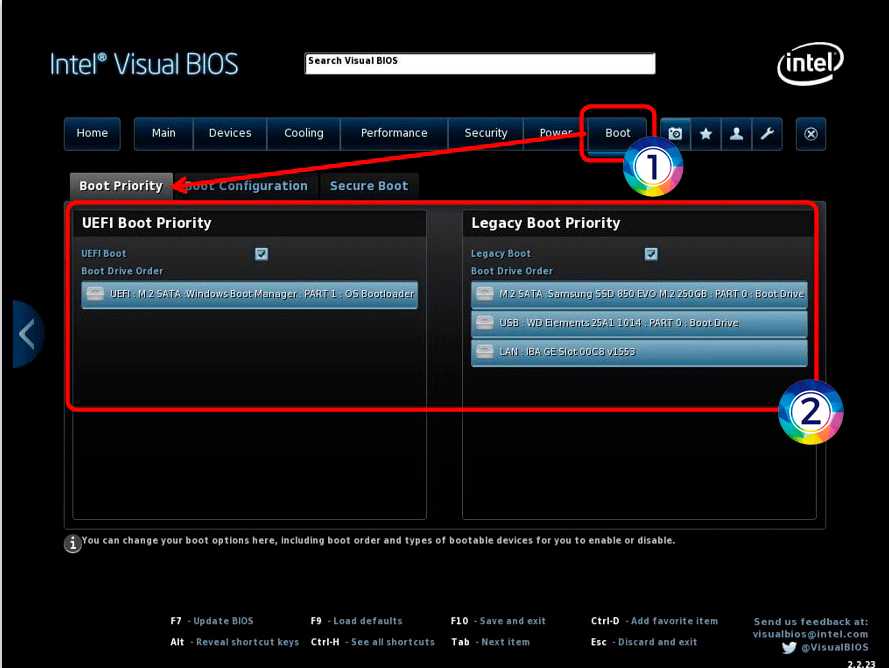Viewport: 889px width, 668px height.
Task: Click the camera screenshot icon
Action: [x=675, y=134]
